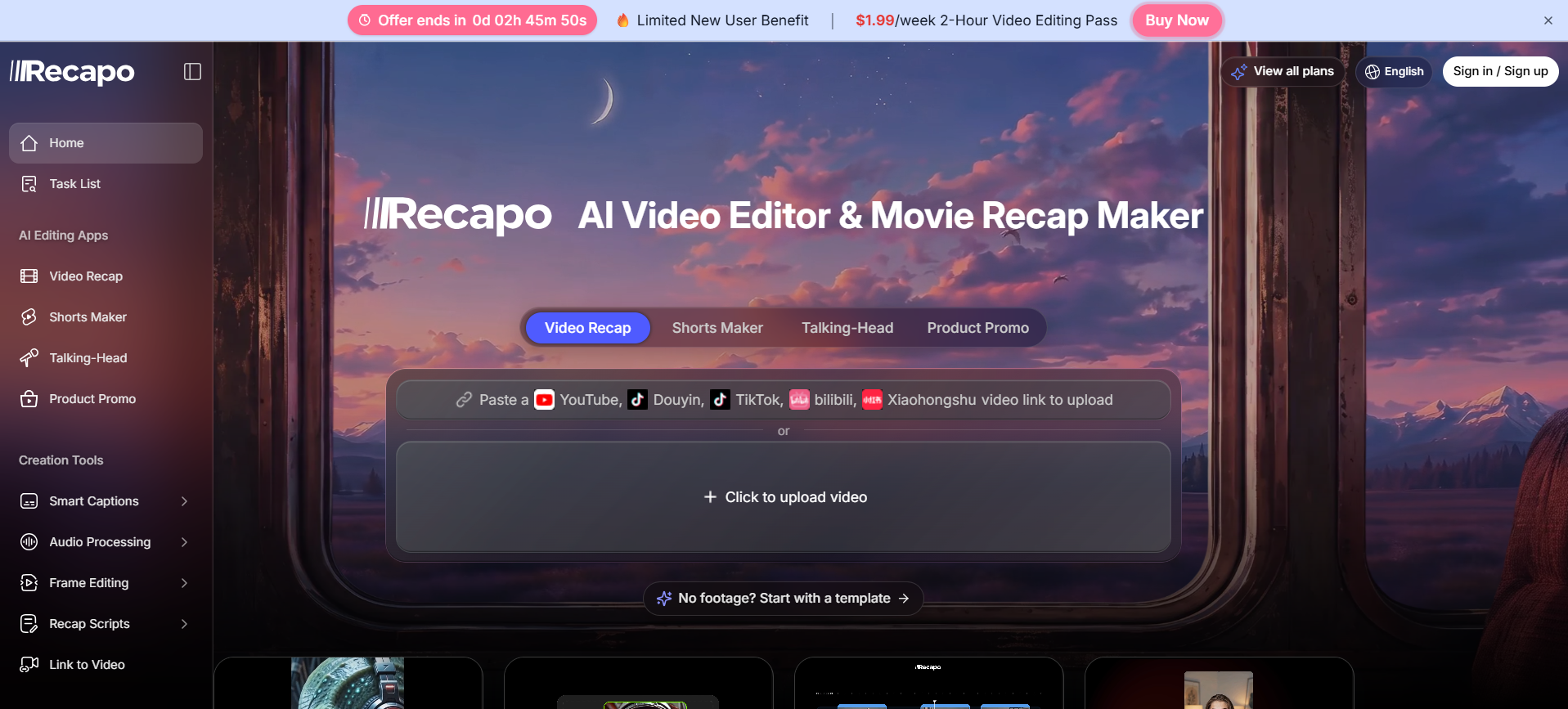
Task: Click the Task List icon
Action: [29, 184]
